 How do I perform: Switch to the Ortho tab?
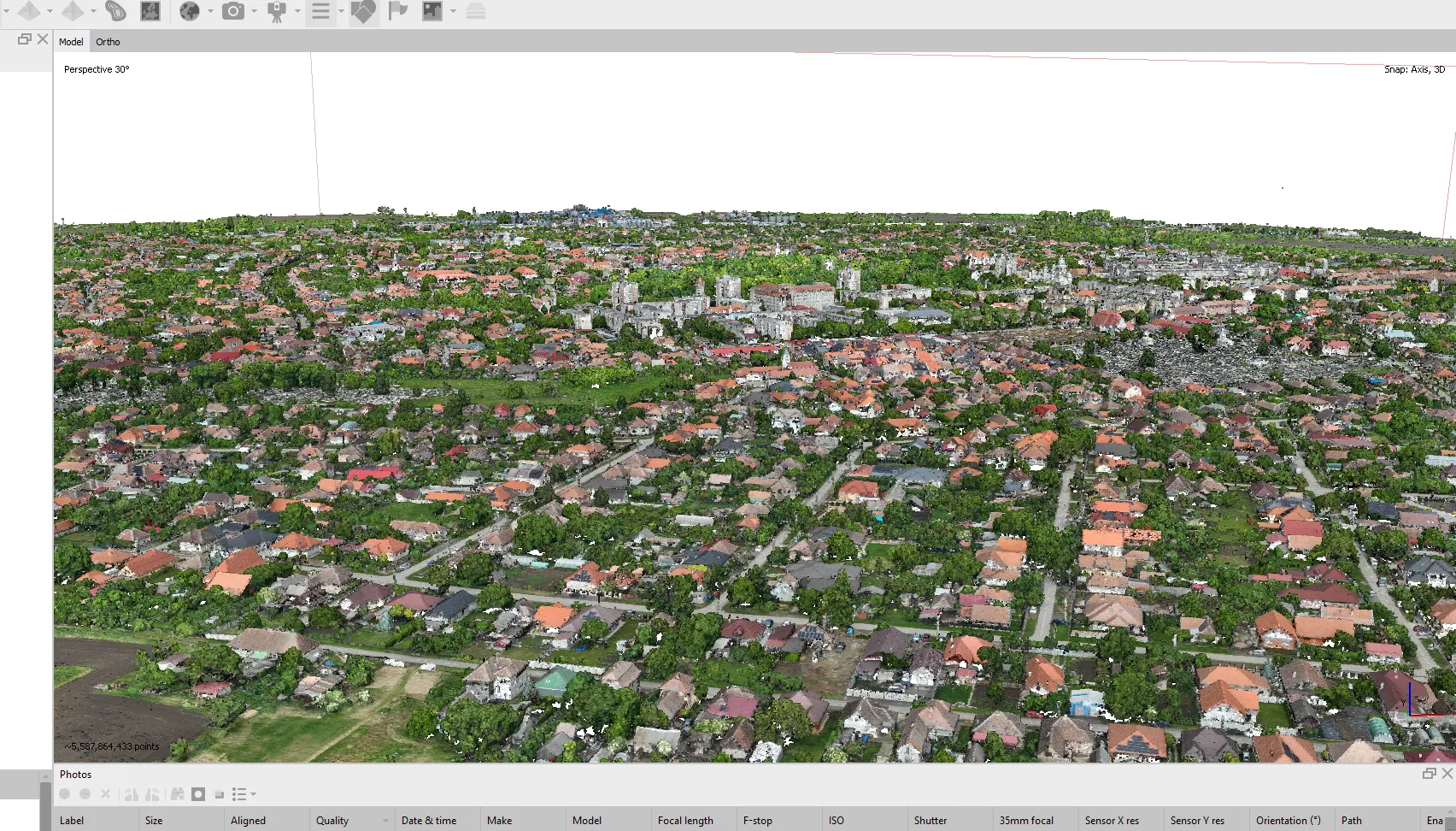click(x=108, y=42)
